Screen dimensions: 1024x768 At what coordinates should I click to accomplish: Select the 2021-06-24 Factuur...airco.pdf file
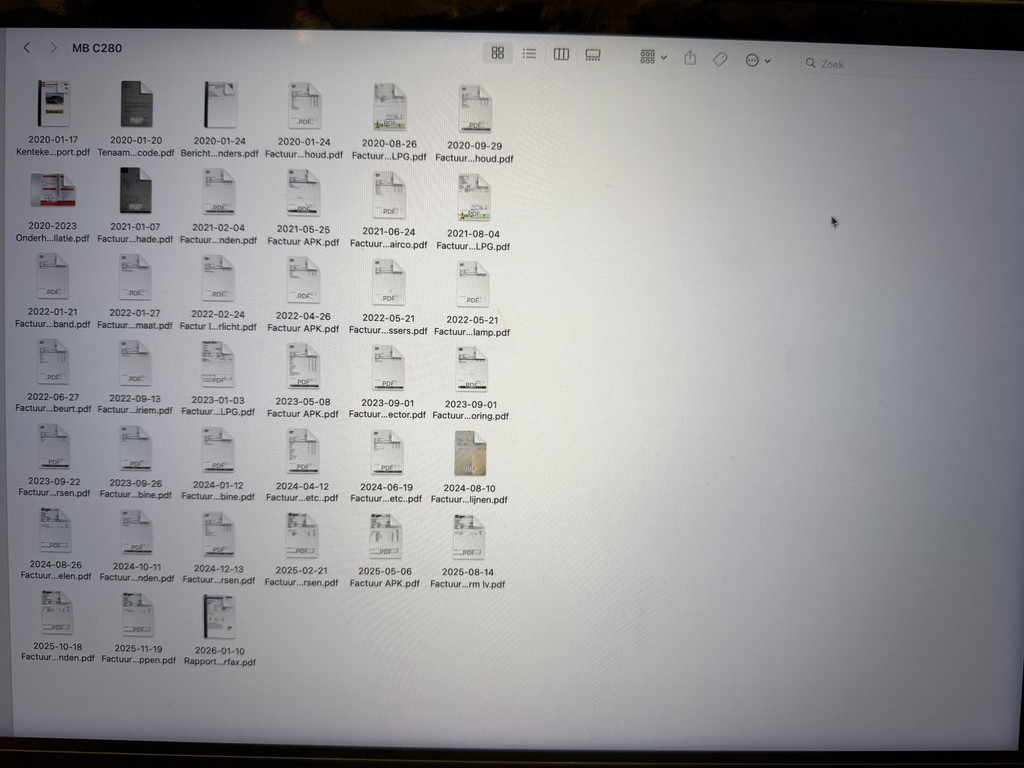tap(389, 195)
